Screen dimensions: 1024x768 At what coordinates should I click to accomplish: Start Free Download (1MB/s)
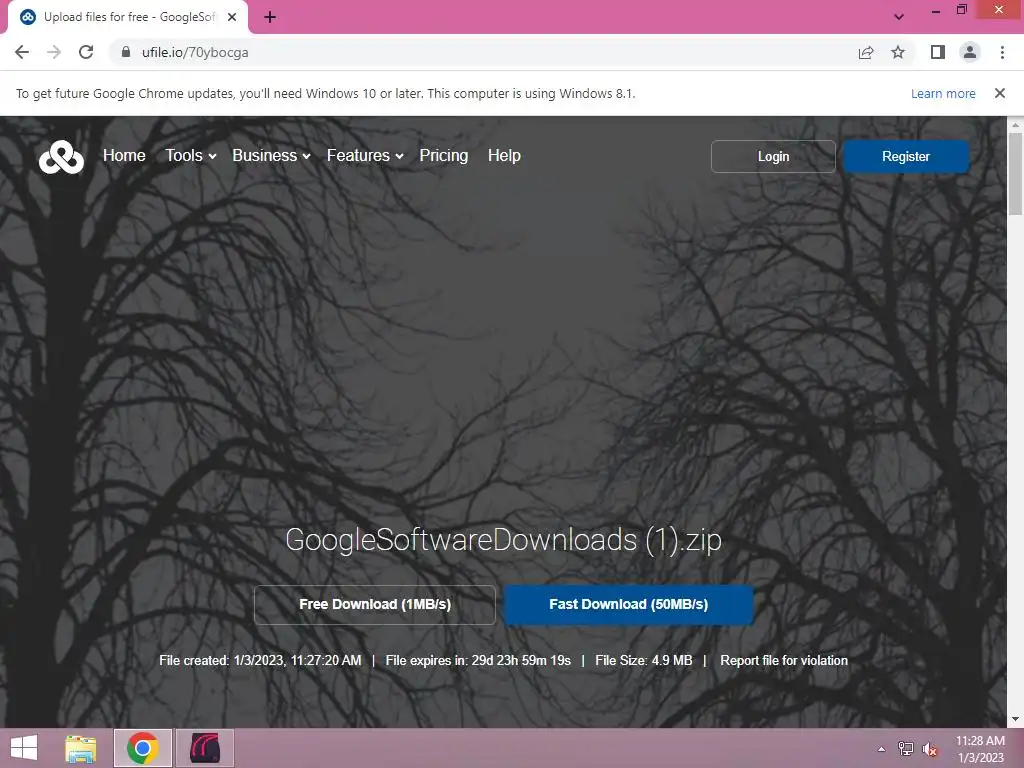tap(375, 605)
